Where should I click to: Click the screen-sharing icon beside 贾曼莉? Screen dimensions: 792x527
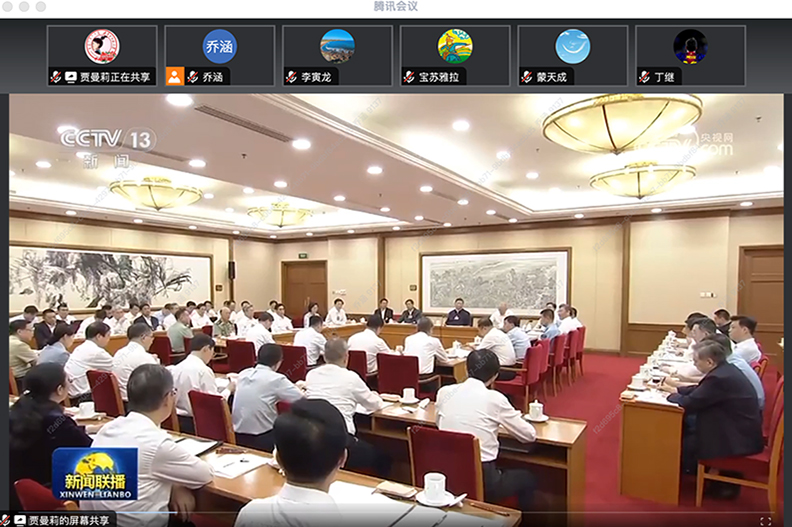[x=71, y=77]
